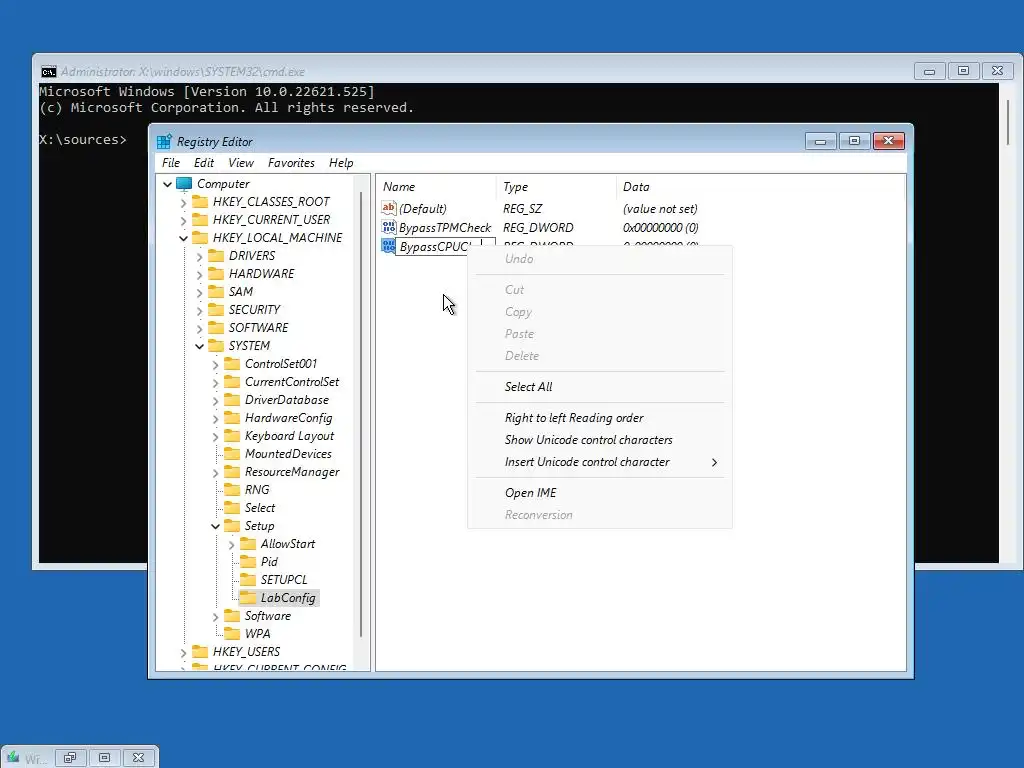Expand HKEY_USERS arrow
This screenshot has width=1024, height=768.
(x=184, y=652)
